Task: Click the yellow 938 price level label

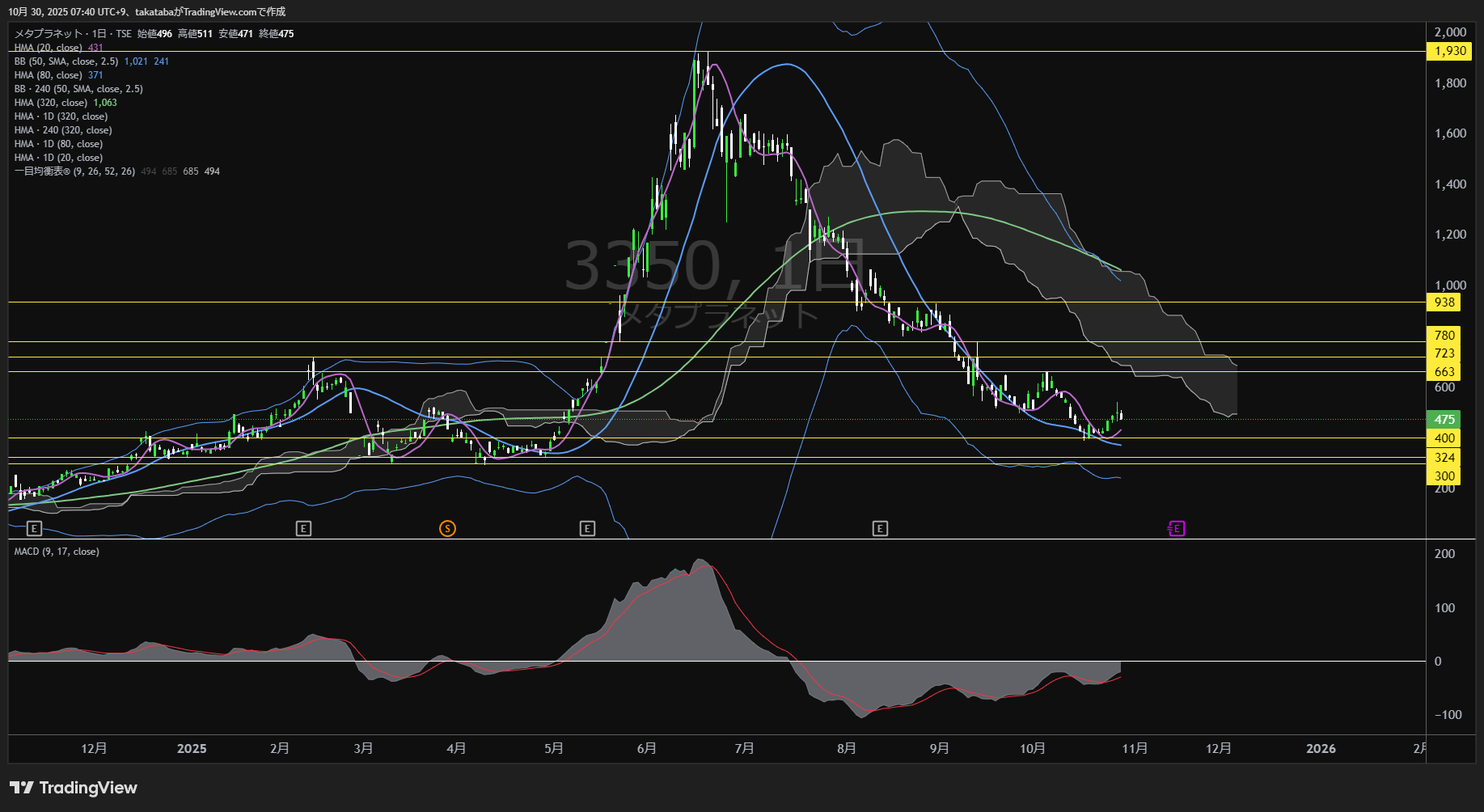Action: (x=1444, y=302)
